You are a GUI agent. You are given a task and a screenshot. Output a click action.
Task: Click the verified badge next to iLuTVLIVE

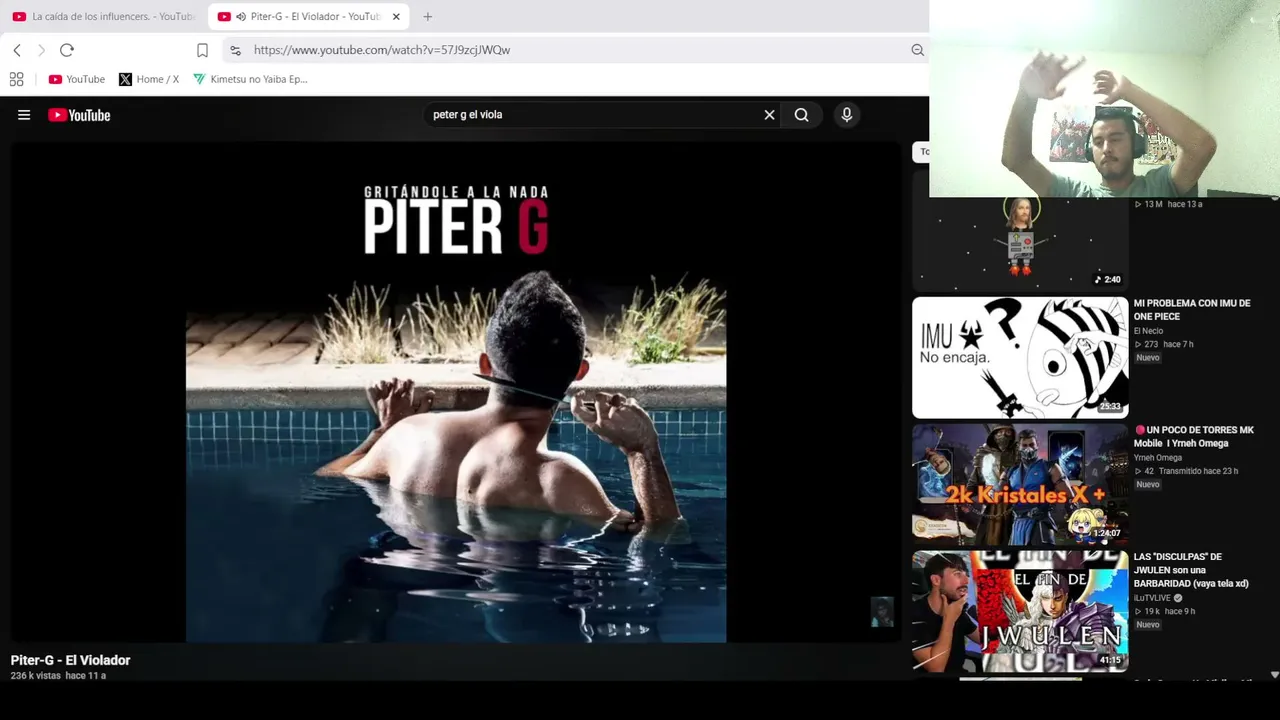click(x=1178, y=598)
